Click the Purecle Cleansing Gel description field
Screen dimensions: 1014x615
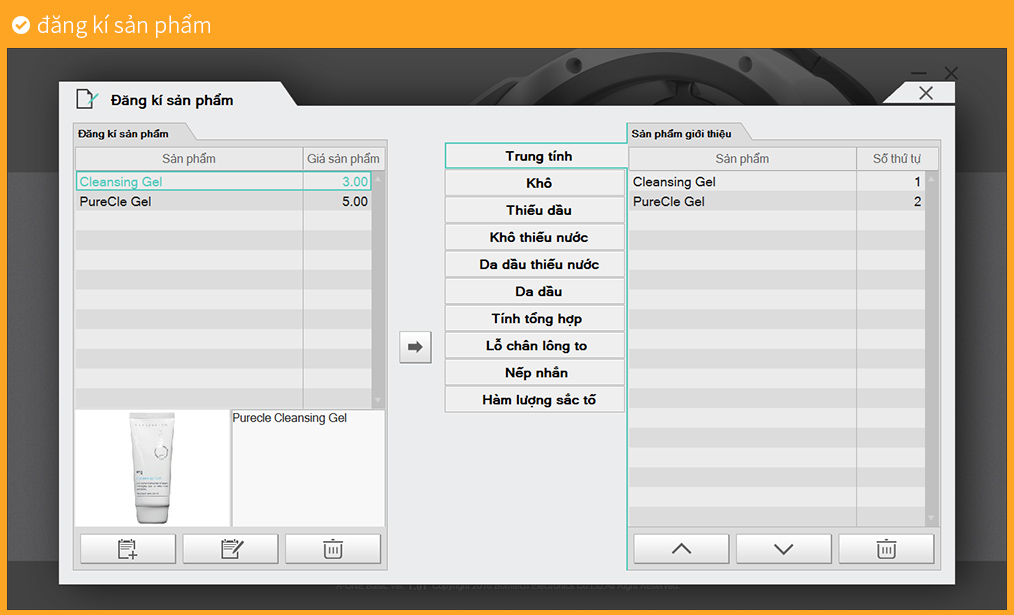308,467
